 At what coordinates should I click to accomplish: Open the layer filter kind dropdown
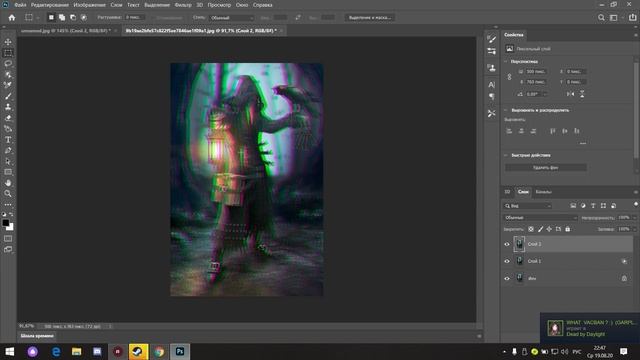(528, 206)
